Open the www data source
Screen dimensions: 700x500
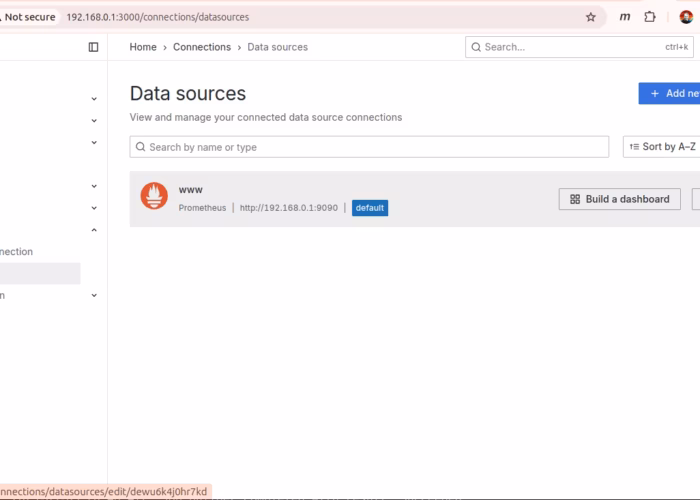click(x=191, y=190)
